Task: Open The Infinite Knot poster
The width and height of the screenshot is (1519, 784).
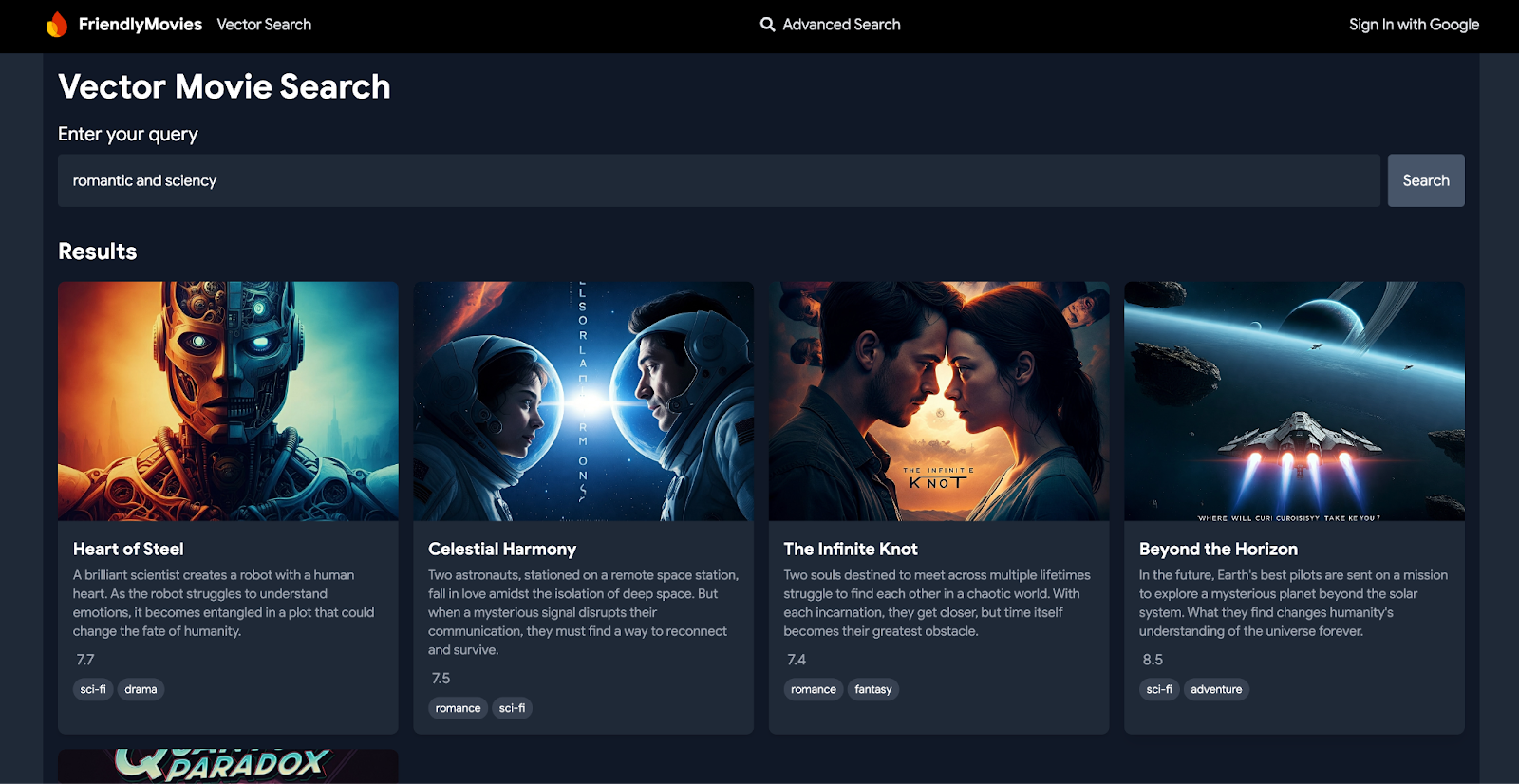Action: click(x=938, y=401)
